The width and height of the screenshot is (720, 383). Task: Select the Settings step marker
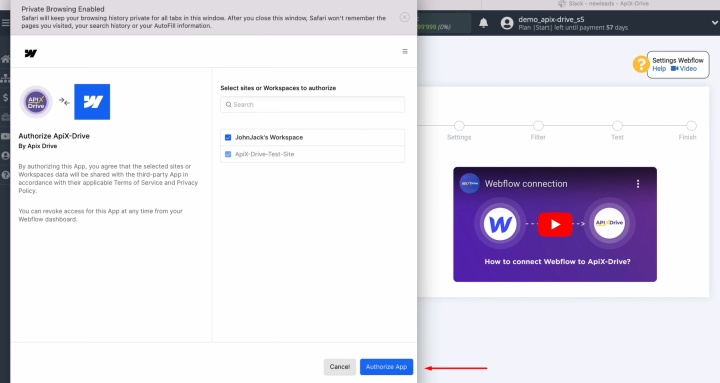pos(459,125)
